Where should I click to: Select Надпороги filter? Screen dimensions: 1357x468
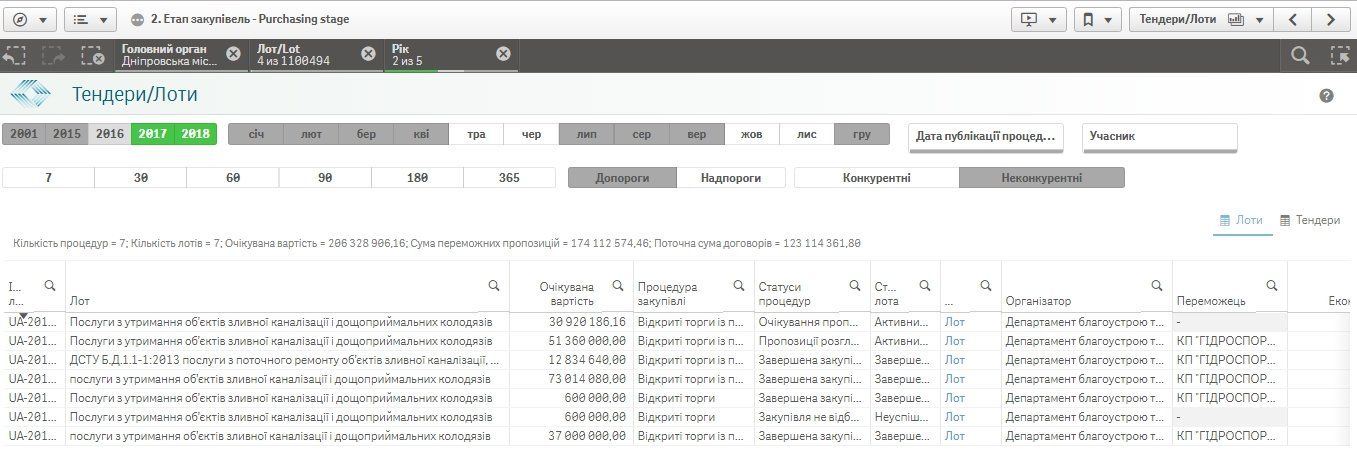pyautogui.click(x=730, y=178)
